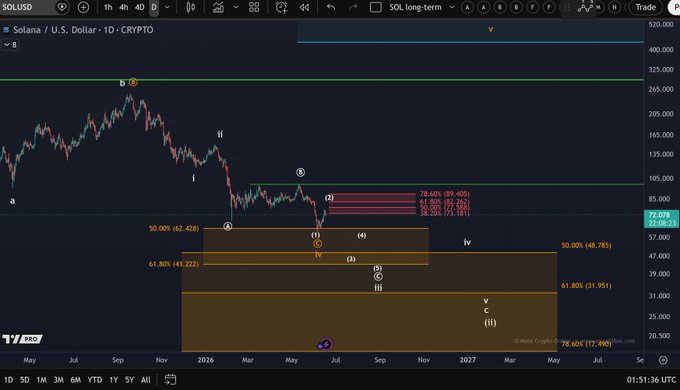Open the go-to-date calendar icon

(x=170, y=380)
